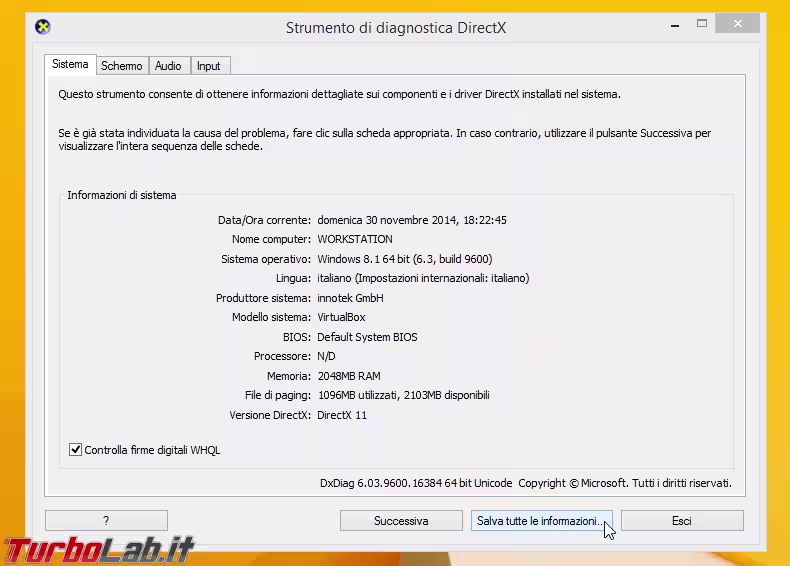Click the question mark help button
Screen dimensions: 790x566
pos(106,521)
